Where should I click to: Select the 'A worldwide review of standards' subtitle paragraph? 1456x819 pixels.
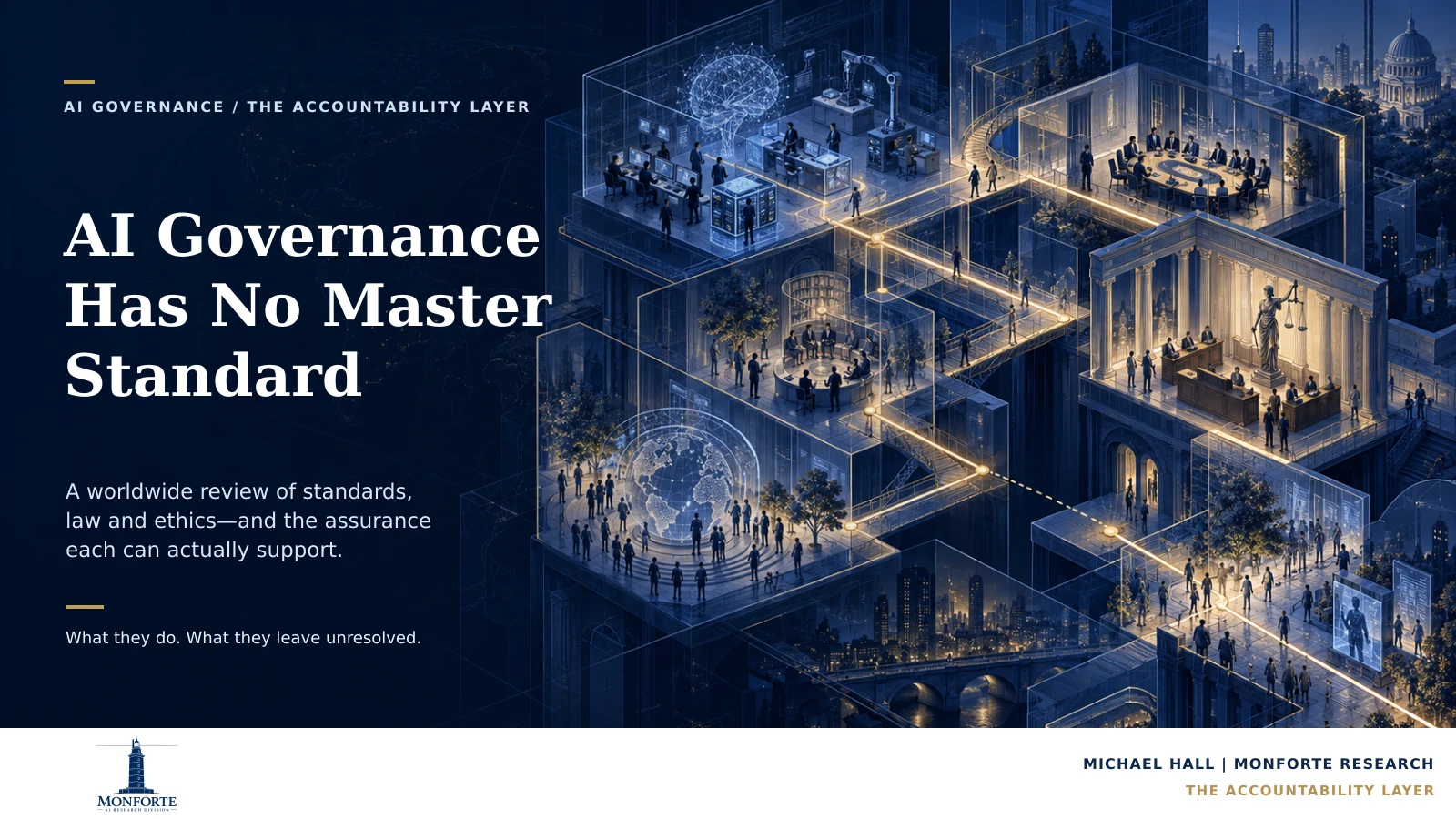point(248,521)
